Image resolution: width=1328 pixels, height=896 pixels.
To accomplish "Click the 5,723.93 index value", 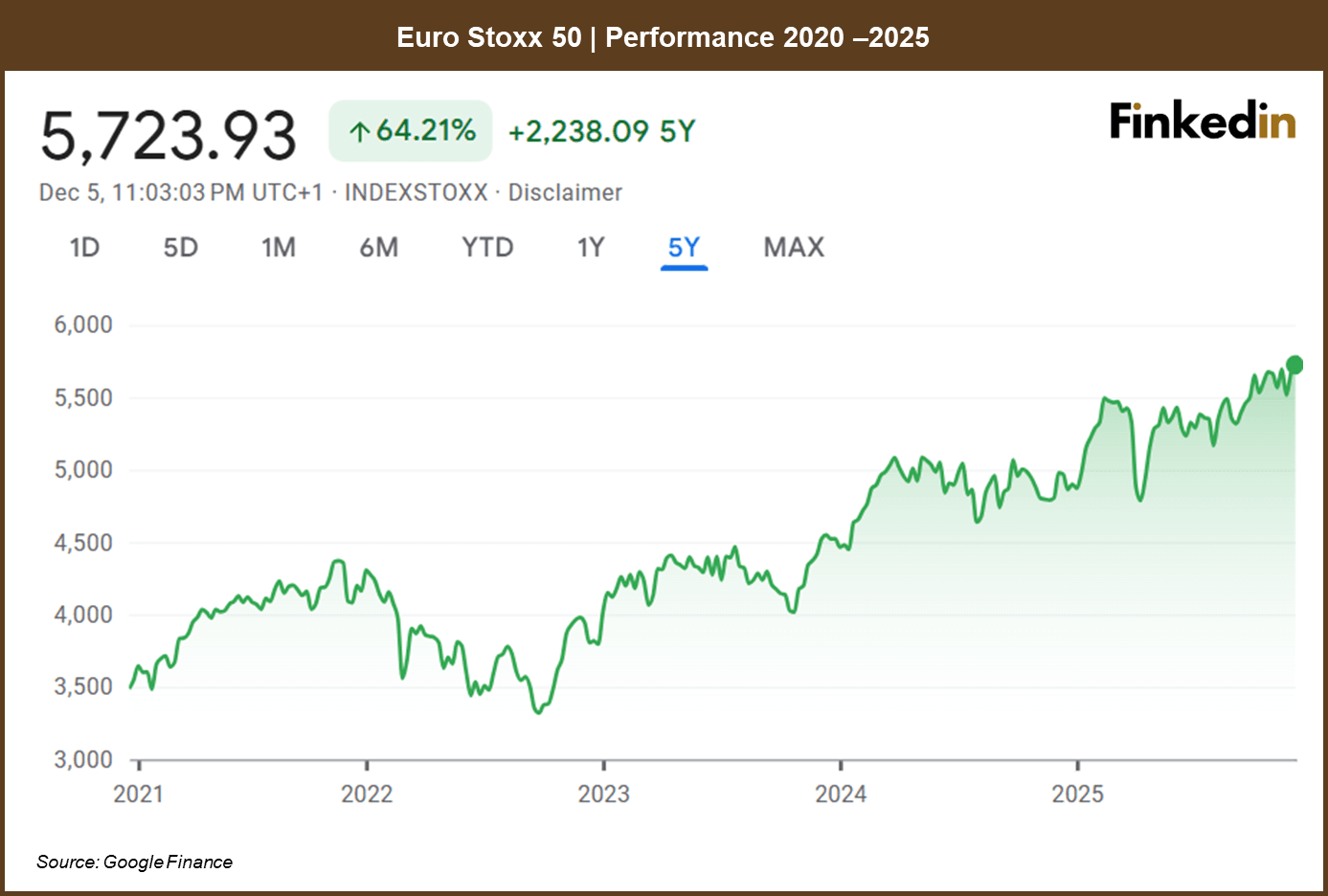I will (169, 135).
